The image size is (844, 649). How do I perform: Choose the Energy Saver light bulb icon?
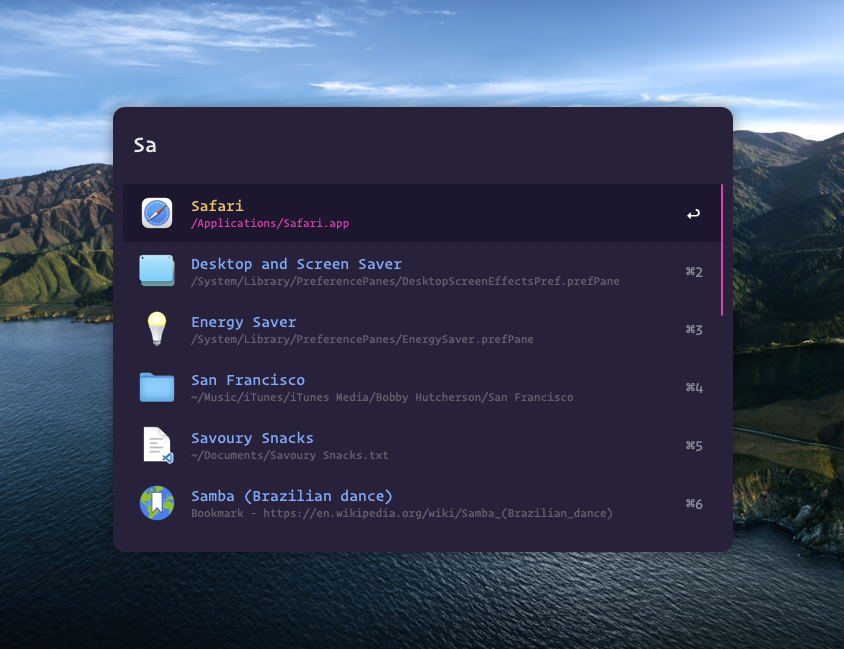pyautogui.click(x=157, y=328)
